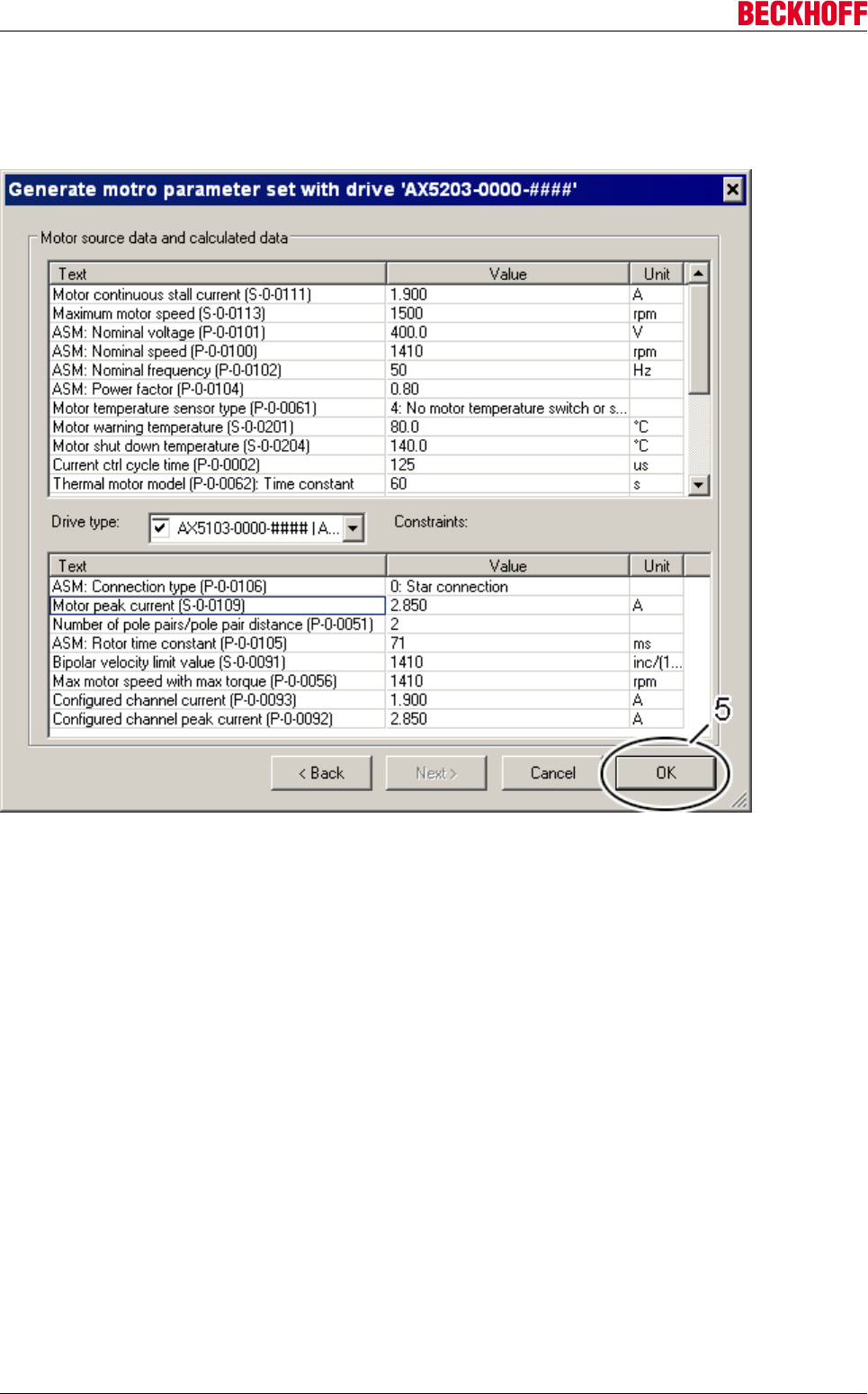868x1394 pixels.
Task: Select Configured channel peak current (P-0-0092) row
Action: (x=367, y=718)
